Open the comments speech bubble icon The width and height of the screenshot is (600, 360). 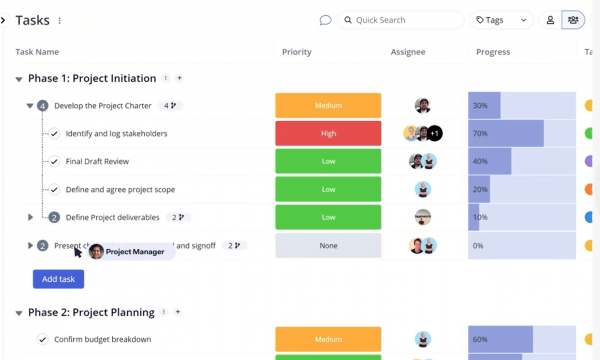click(x=325, y=20)
